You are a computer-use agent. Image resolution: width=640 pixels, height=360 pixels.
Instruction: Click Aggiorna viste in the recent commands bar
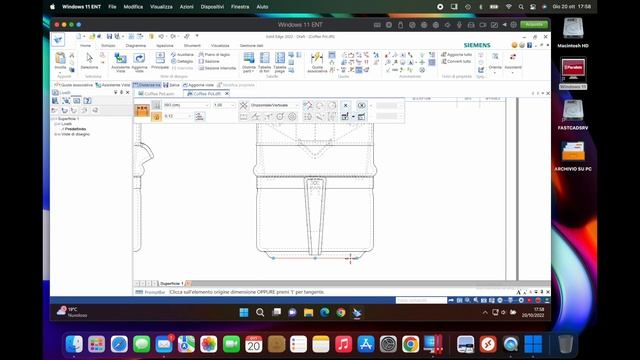198,85
